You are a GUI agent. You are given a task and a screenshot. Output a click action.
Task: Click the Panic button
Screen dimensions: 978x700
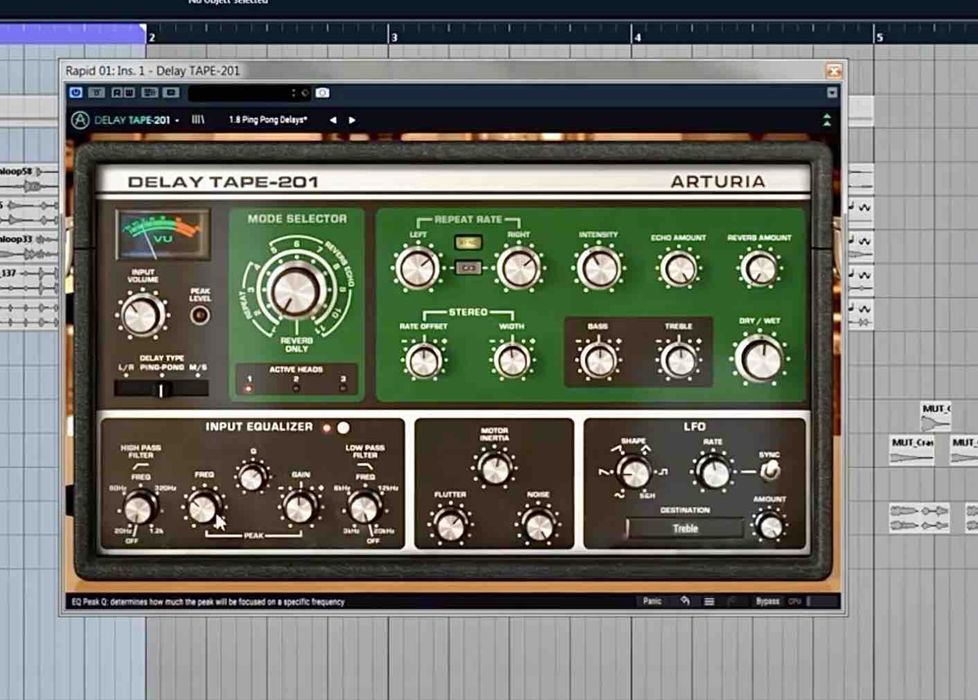tap(652, 601)
